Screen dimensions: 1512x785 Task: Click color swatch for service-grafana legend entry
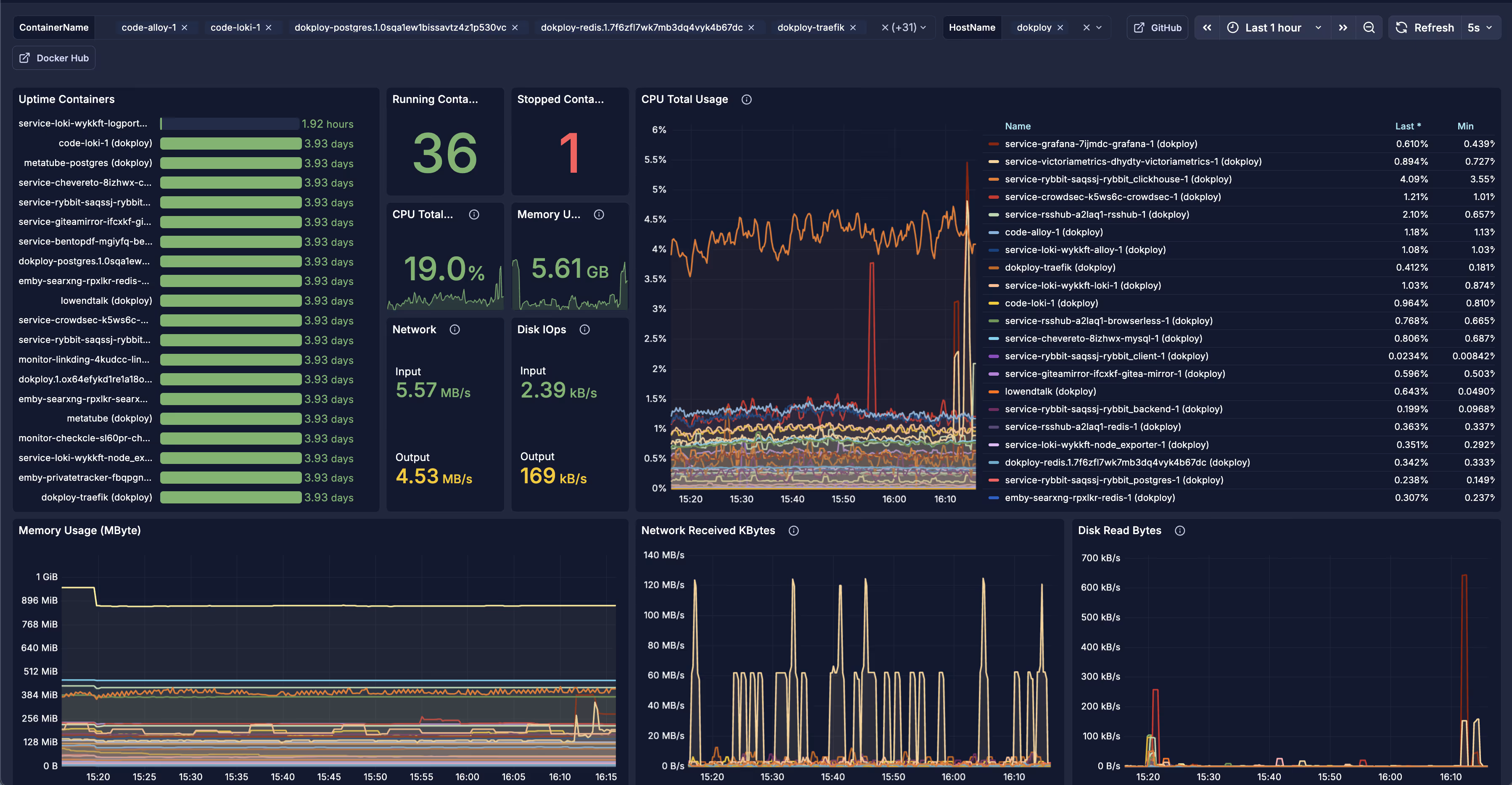click(x=993, y=144)
